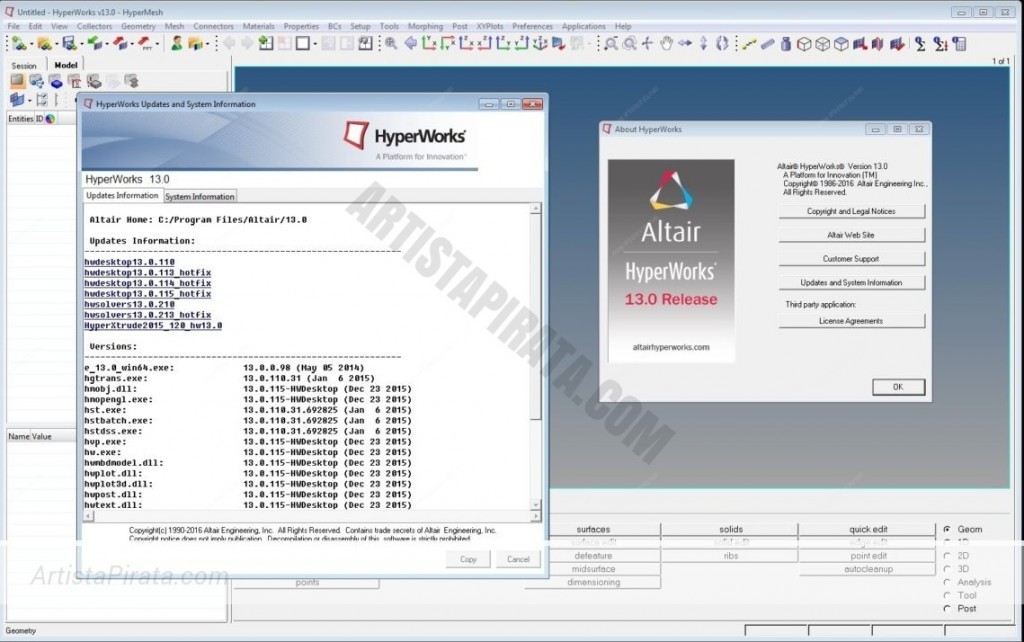The height and width of the screenshot is (642, 1024).
Task: Click the horizontal rotate double-arrow icon
Action: click(684, 44)
